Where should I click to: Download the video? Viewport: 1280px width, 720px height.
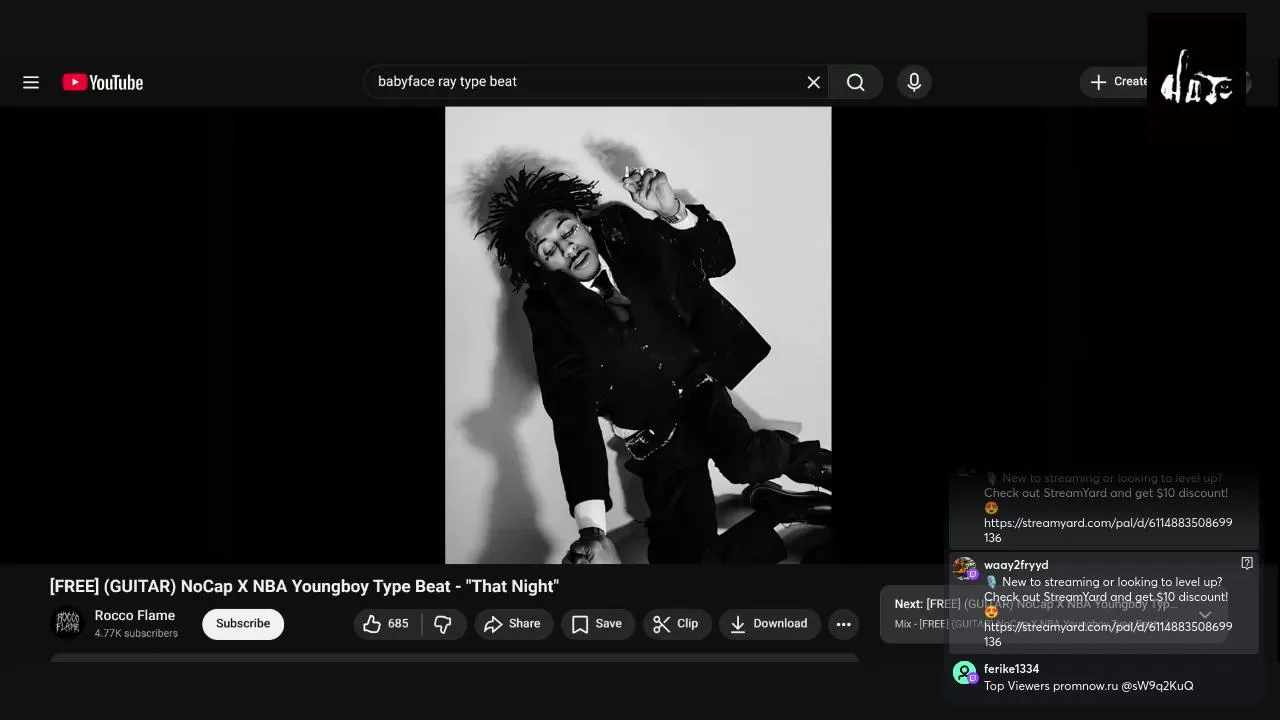(769, 624)
